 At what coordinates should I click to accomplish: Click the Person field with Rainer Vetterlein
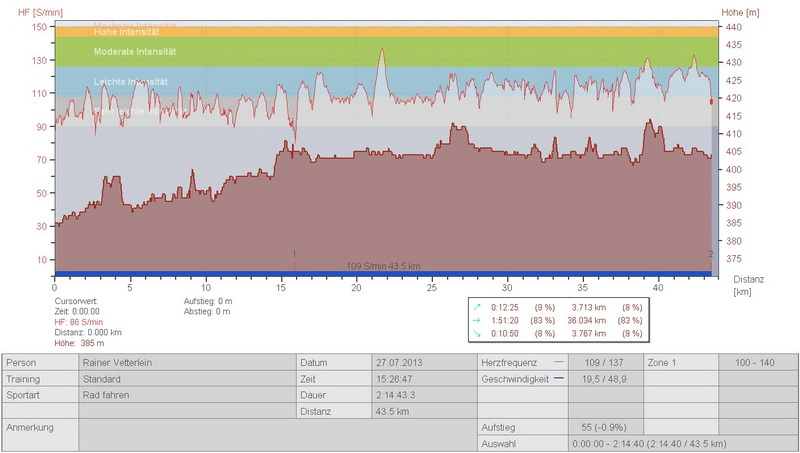click(187, 361)
